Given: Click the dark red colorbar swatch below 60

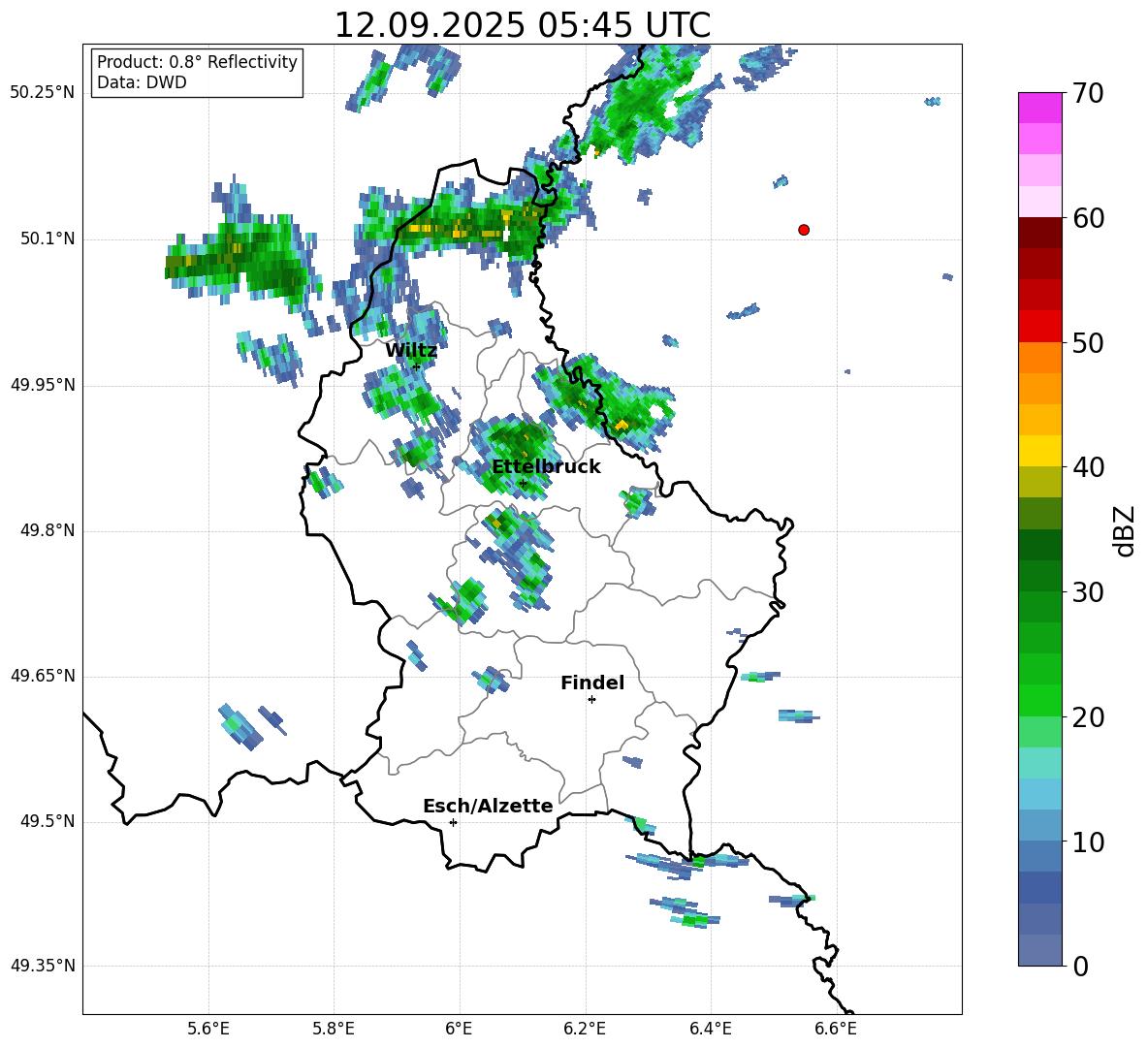Looking at the screenshot, I should (x=1039, y=233).
